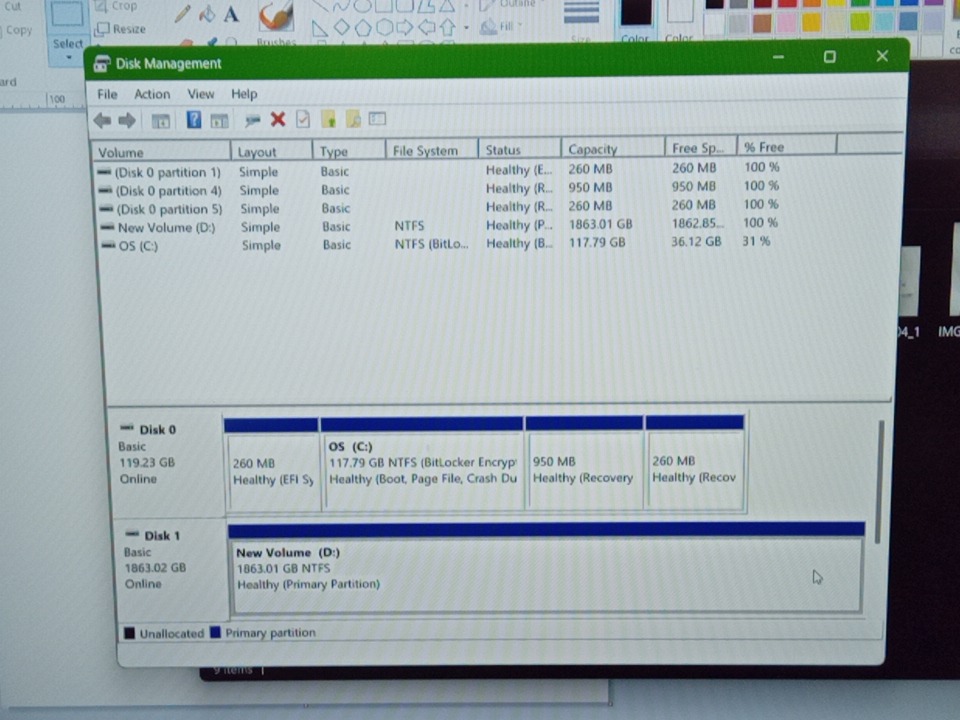This screenshot has width=960, height=720.
Task: Click Copy in Paint clipboard group
Action: click(x=19, y=30)
